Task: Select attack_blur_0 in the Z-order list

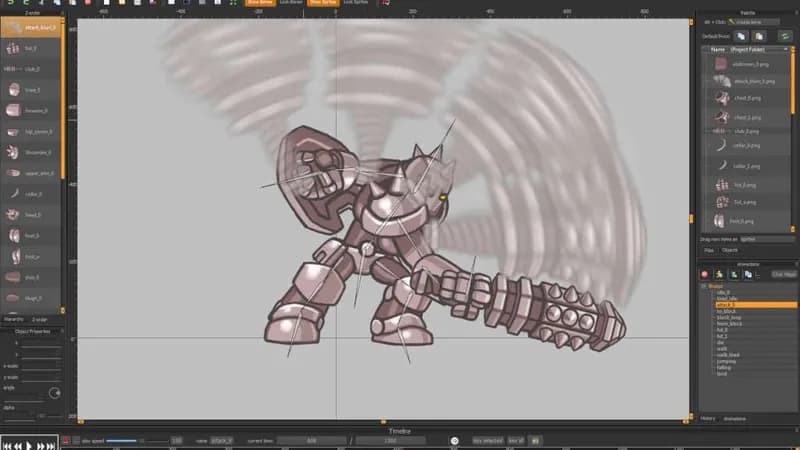Action: [31, 28]
